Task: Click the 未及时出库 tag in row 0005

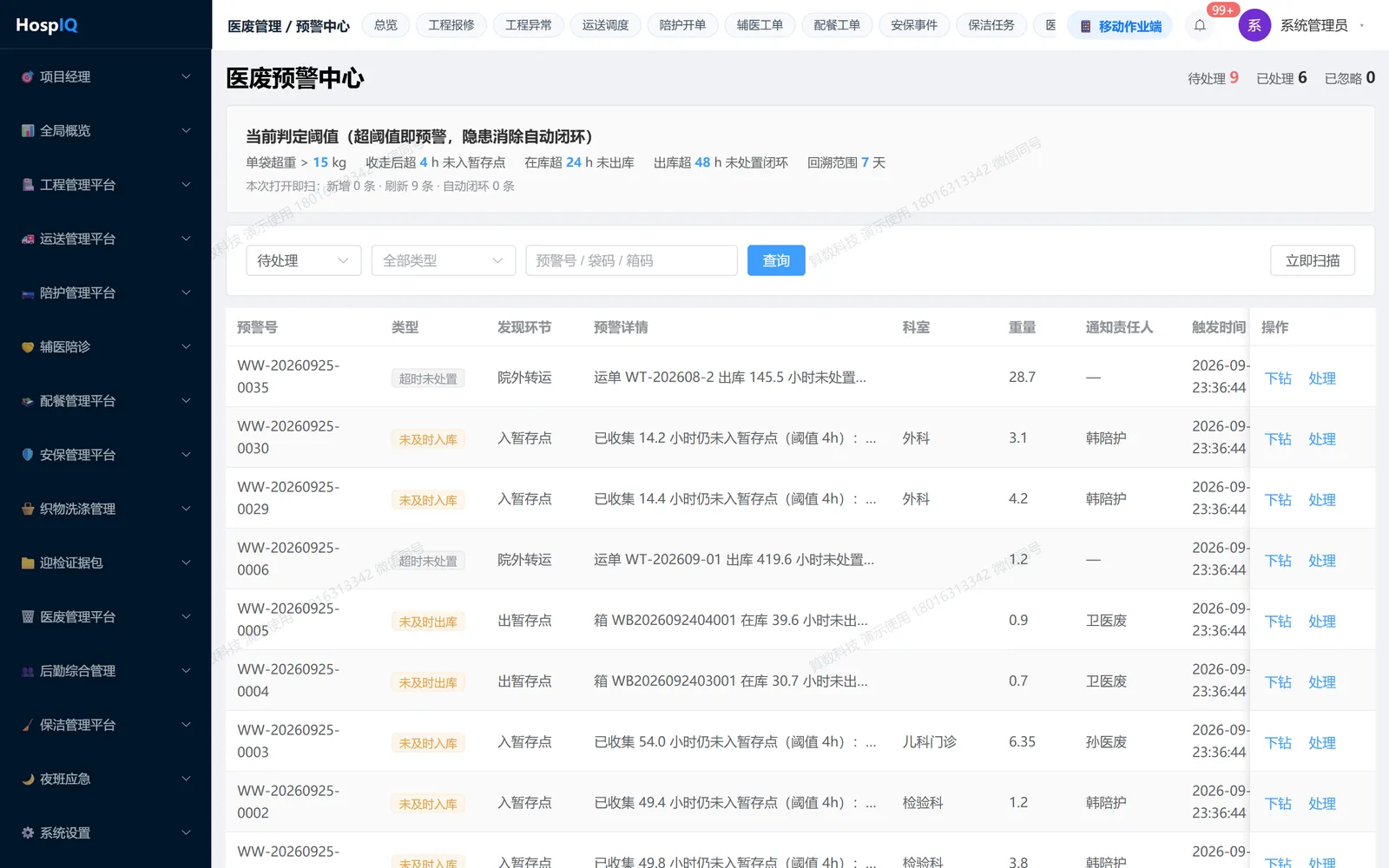Action: tap(428, 621)
